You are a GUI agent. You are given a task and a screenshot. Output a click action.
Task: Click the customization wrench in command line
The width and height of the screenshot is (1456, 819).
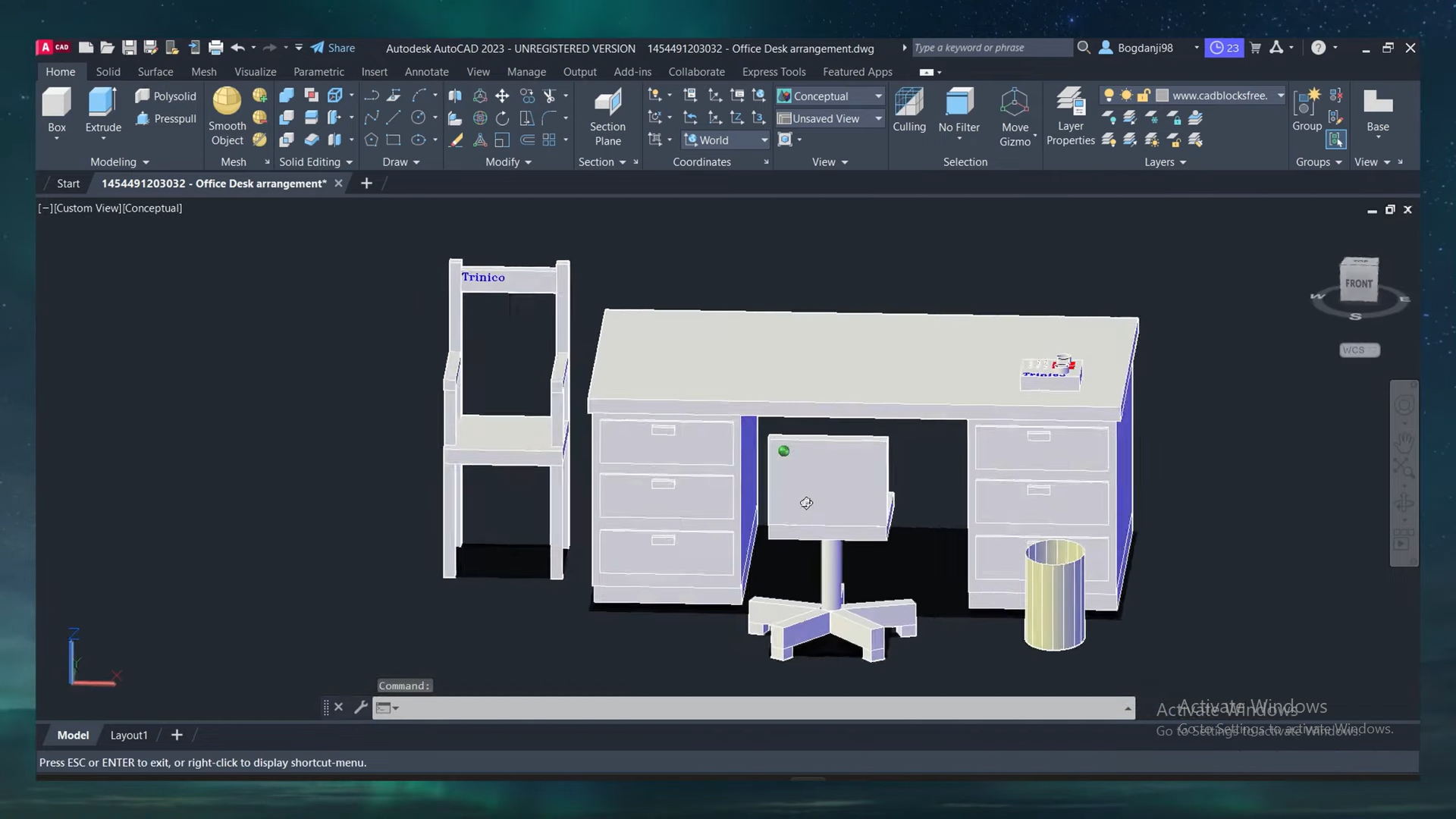tap(361, 707)
